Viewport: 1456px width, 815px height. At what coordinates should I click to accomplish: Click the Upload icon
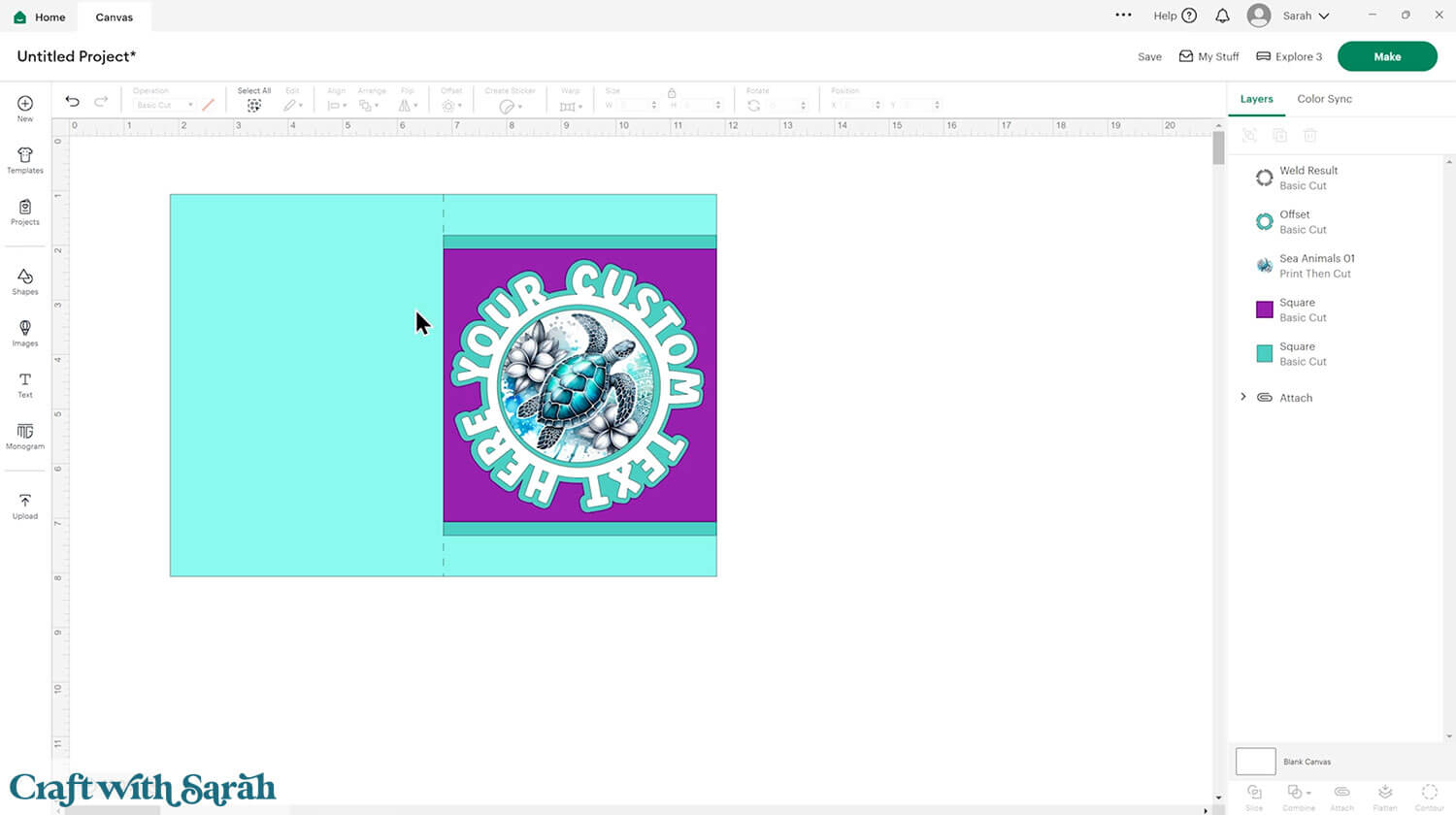point(25,505)
